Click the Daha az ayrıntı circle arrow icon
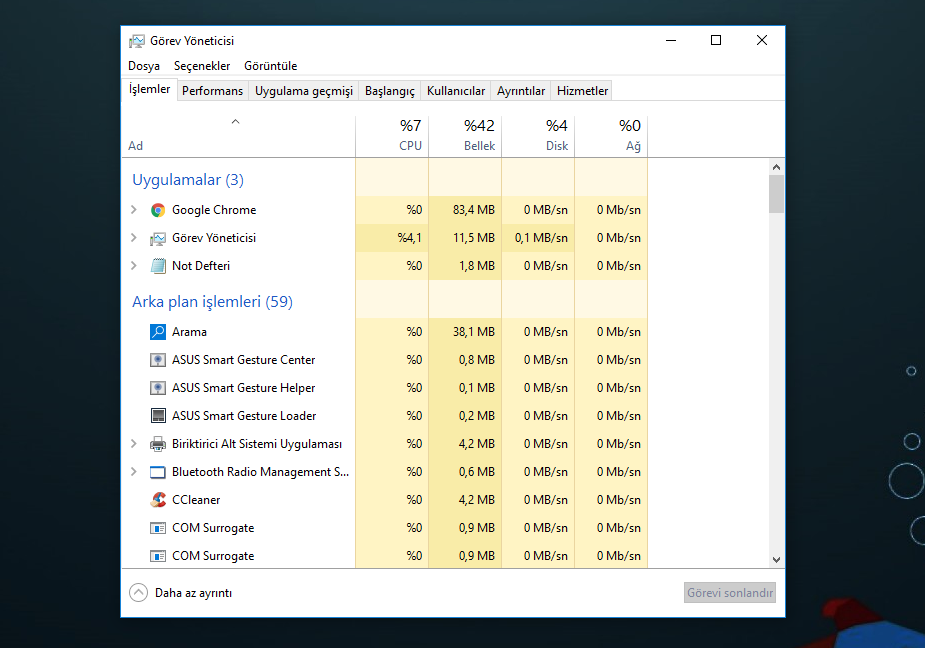The width and height of the screenshot is (925, 648). pos(138,593)
